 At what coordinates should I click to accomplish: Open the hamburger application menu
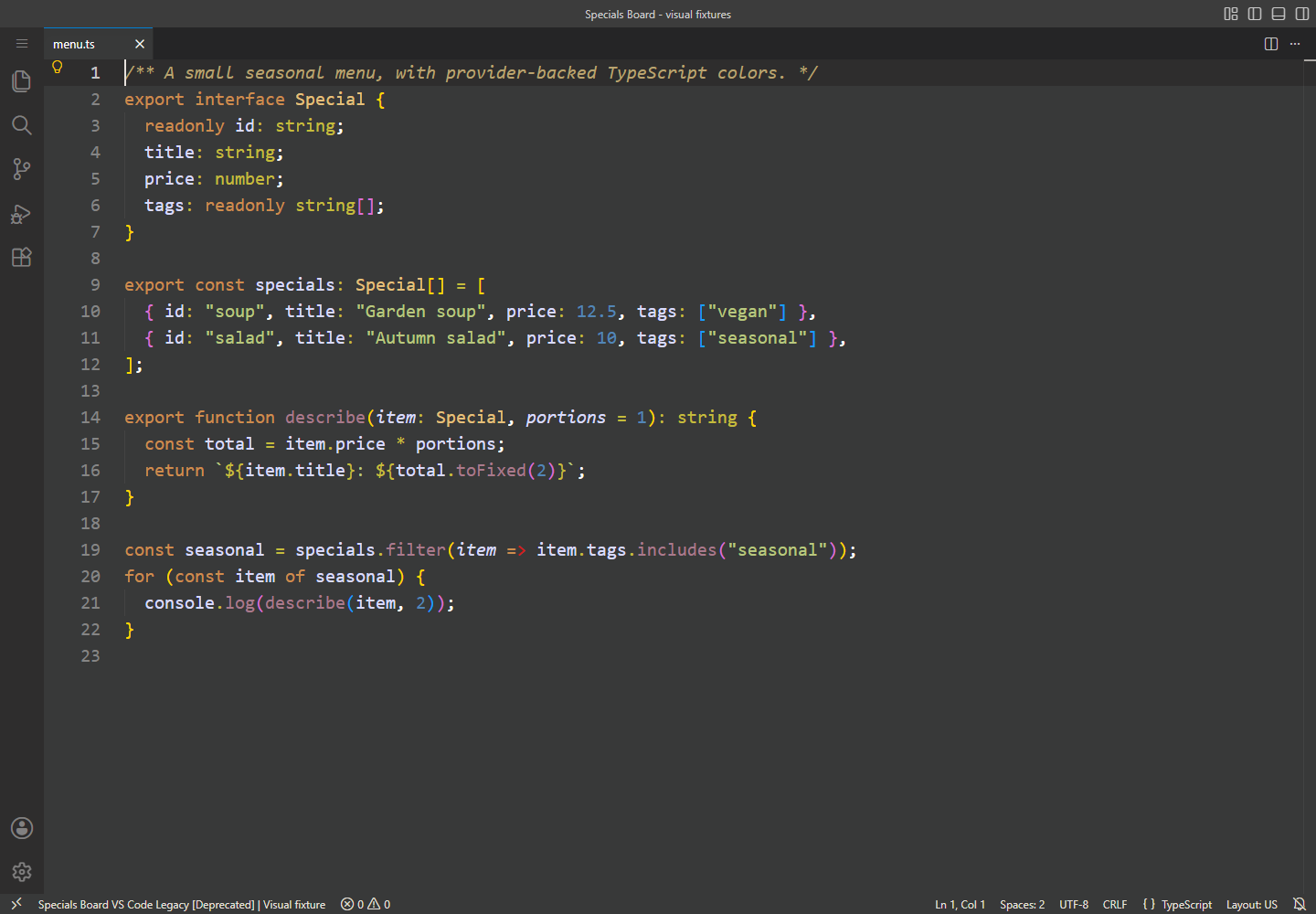tap(22, 44)
